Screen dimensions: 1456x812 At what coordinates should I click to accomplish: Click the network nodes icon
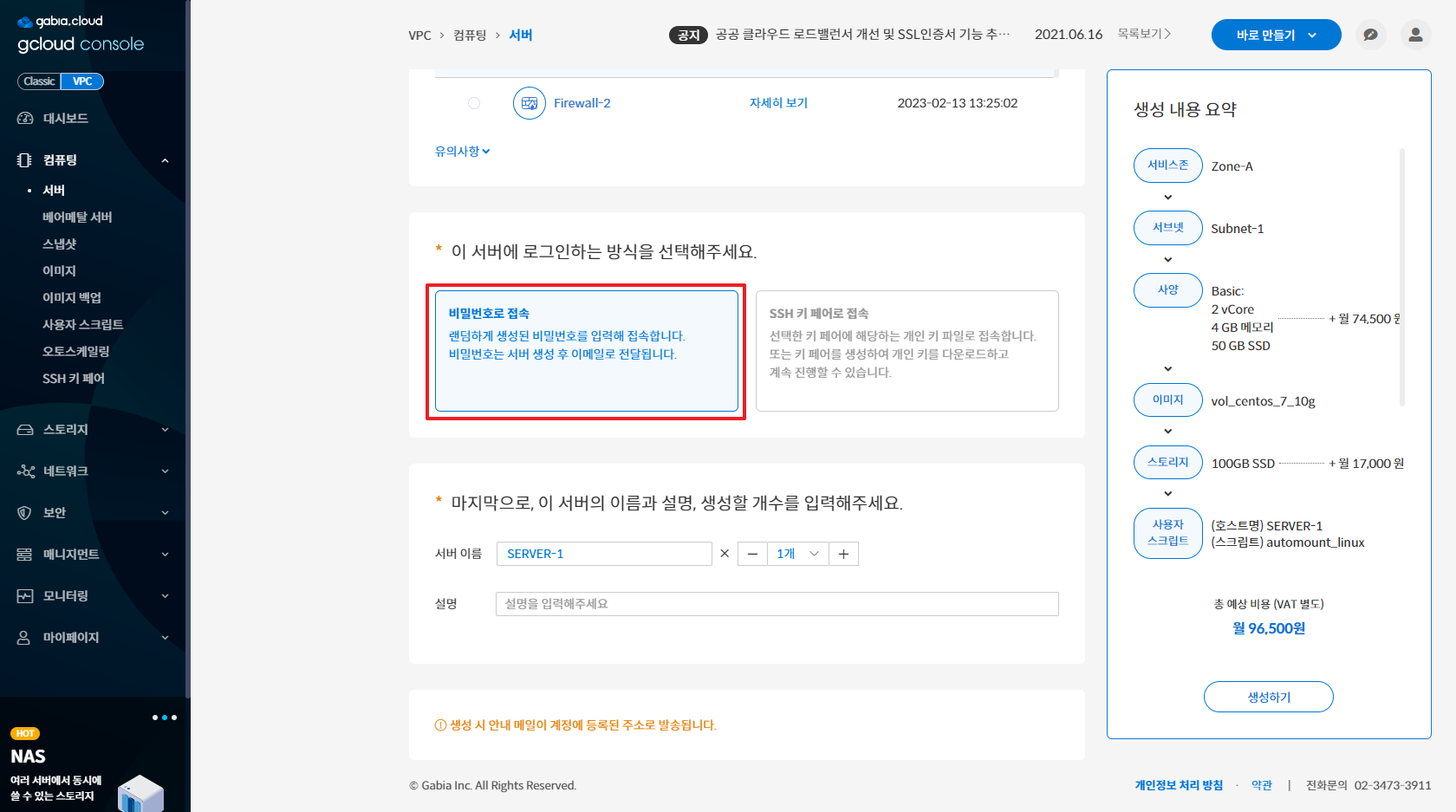(x=26, y=471)
